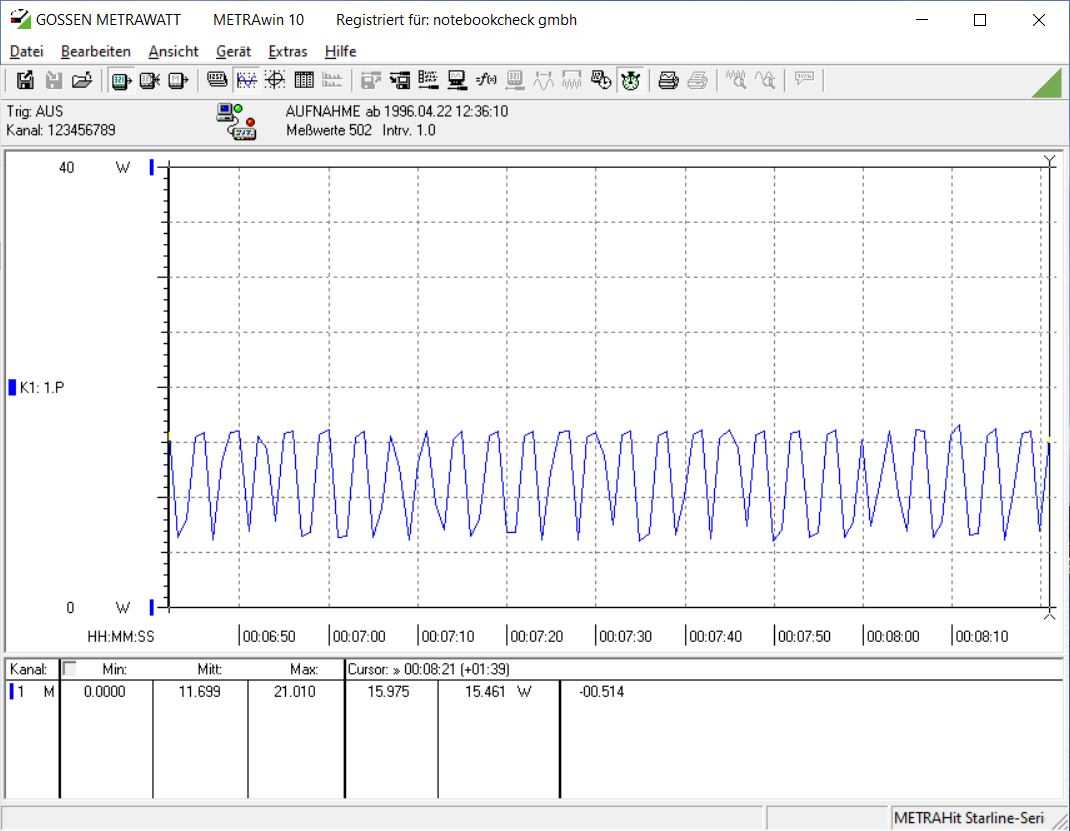Open a file with the folder icon
This screenshot has width=1070, height=831.
coord(82,81)
